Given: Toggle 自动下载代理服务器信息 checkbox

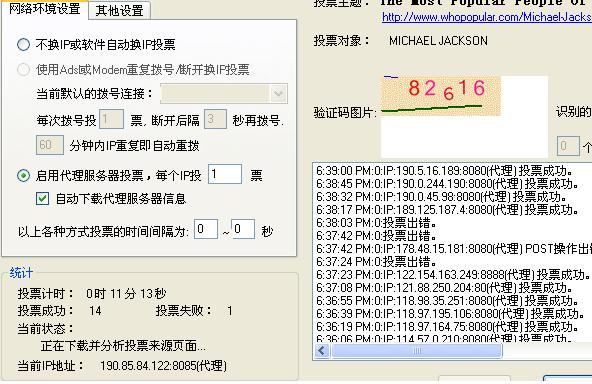Looking at the screenshot, I should click(x=42, y=199).
